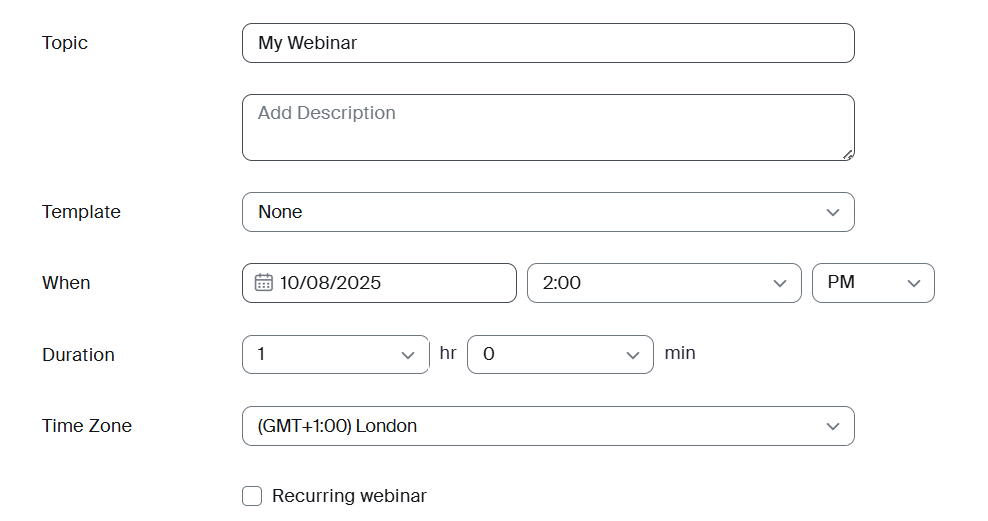Grab the description box resize handle
Image resolution: width=988 pixels, height=521 pixels.
tap(848, 154)
